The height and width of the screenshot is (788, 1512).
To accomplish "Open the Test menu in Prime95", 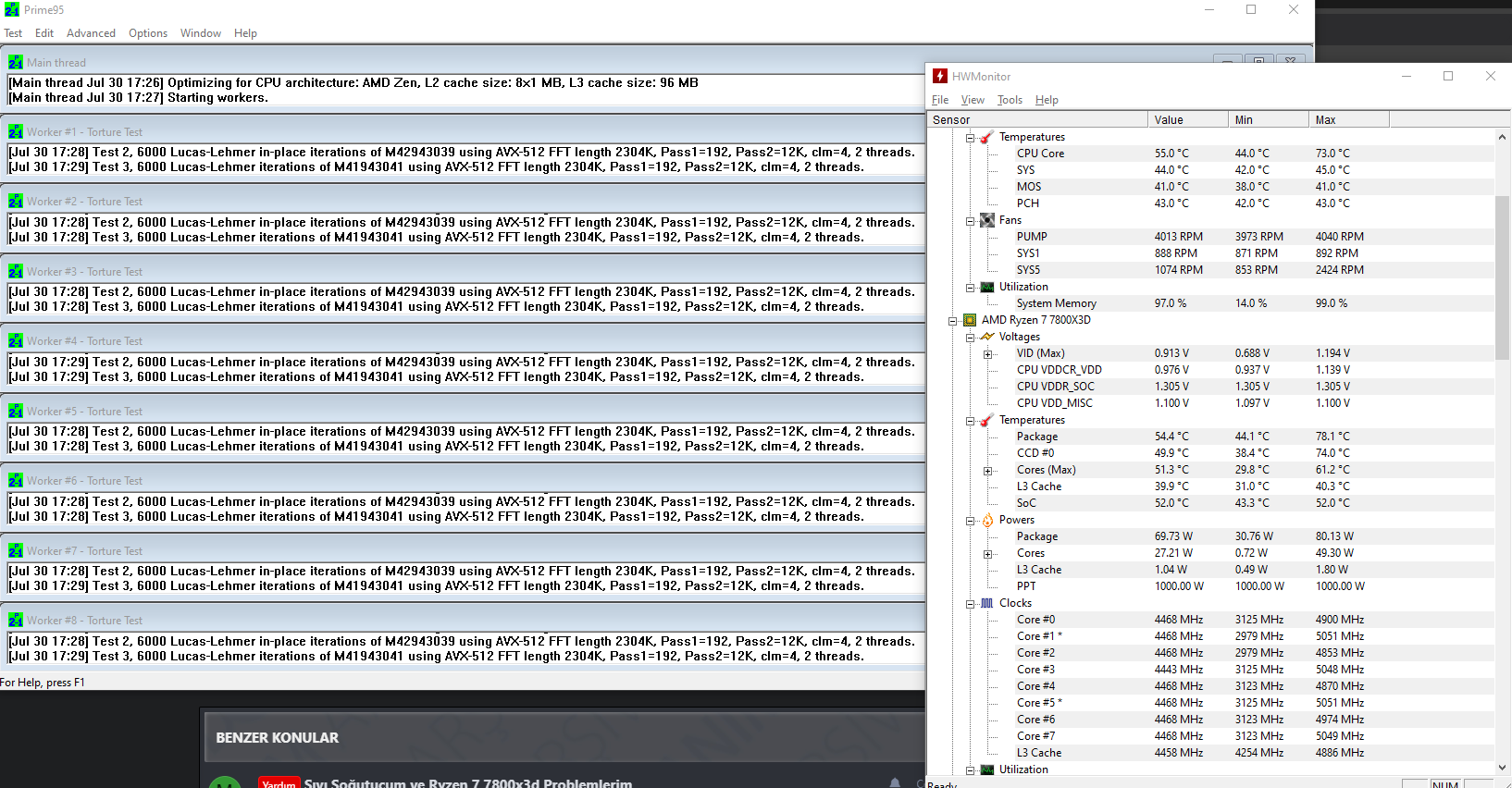I will coord(13,33).
